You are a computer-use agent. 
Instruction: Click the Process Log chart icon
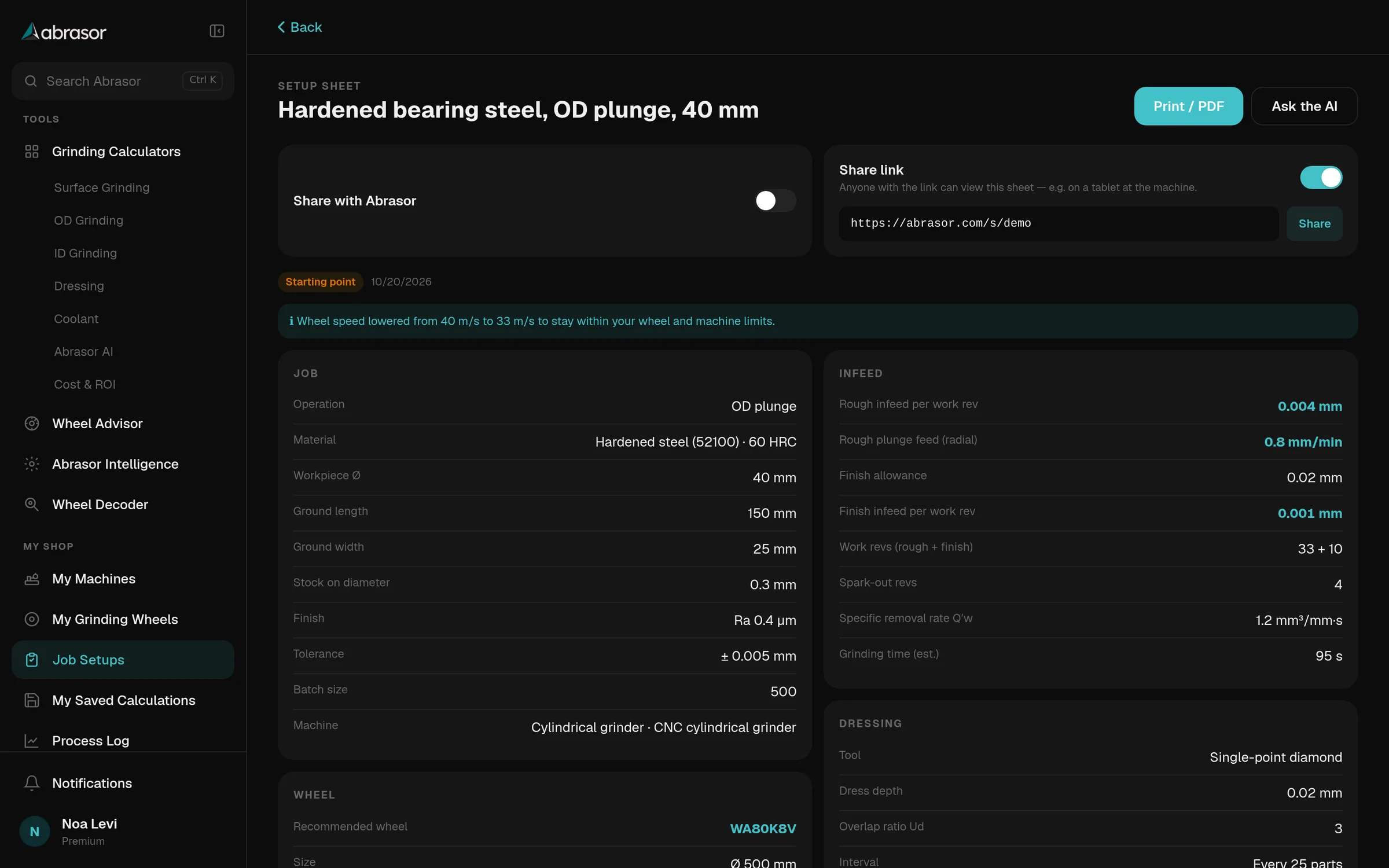point(32,741)
